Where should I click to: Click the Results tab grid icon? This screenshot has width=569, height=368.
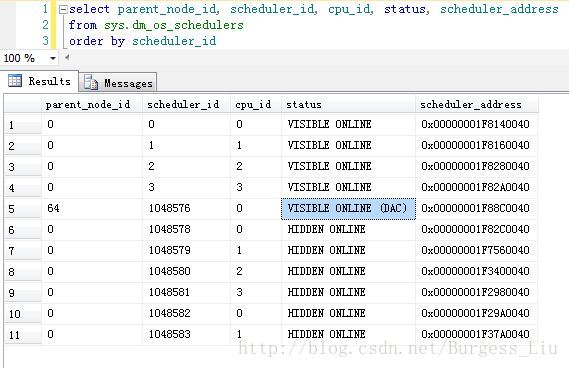15,81
